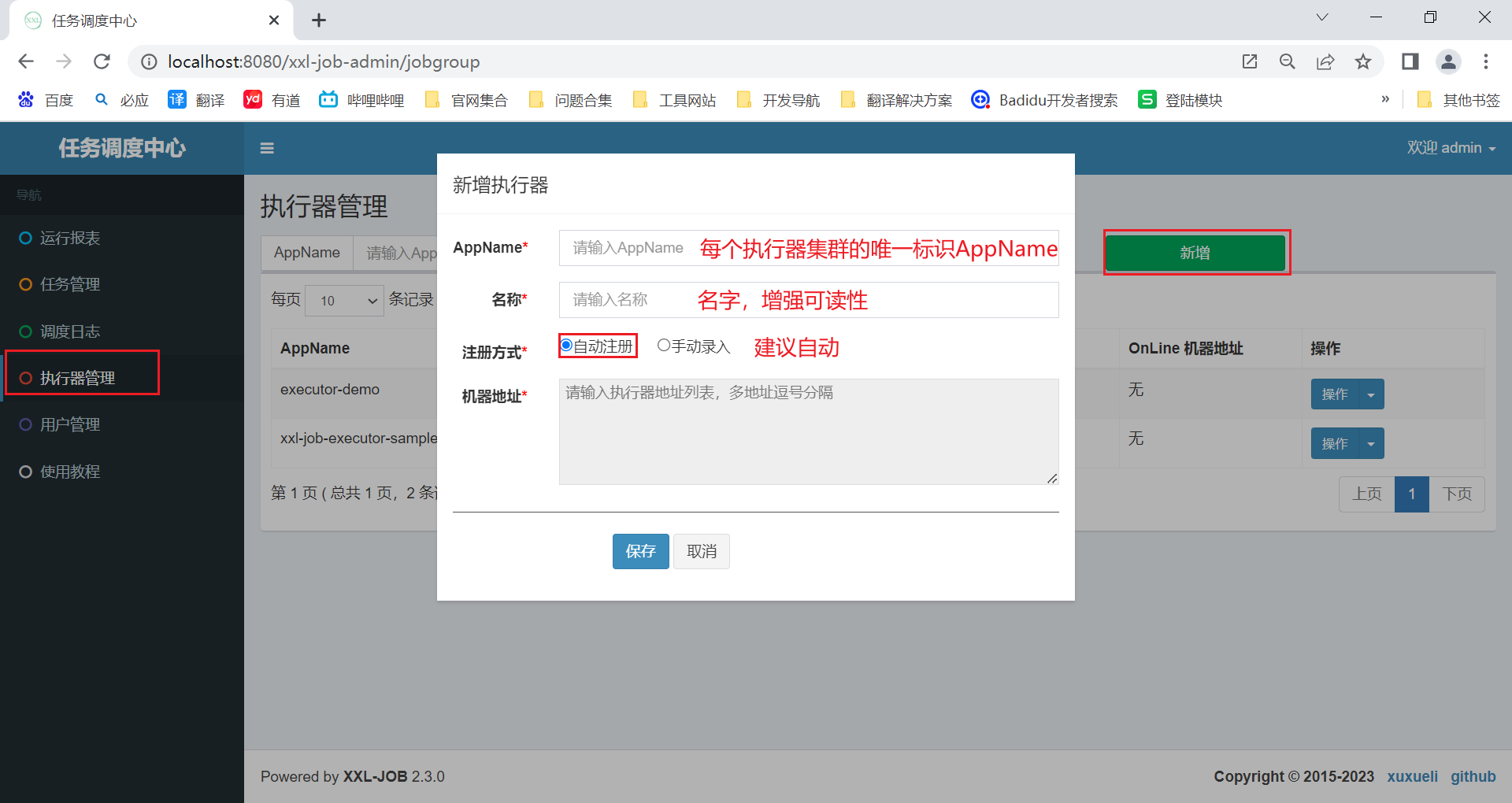This screenshot has width=1512, height=803.
Task: Open 任务管理 in the sidebar
Action: 70,284
